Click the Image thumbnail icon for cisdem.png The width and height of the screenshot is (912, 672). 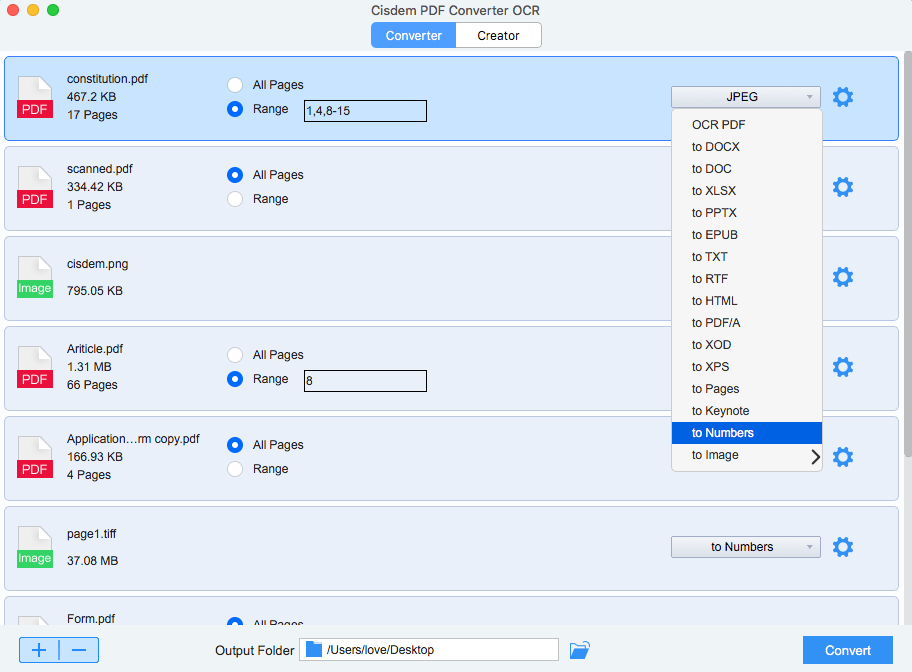[35, 277]
